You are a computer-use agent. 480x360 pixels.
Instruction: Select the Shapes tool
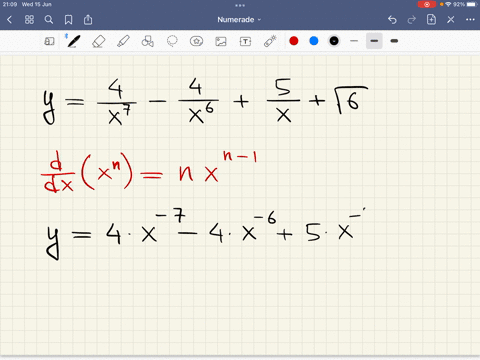(148, 41)
